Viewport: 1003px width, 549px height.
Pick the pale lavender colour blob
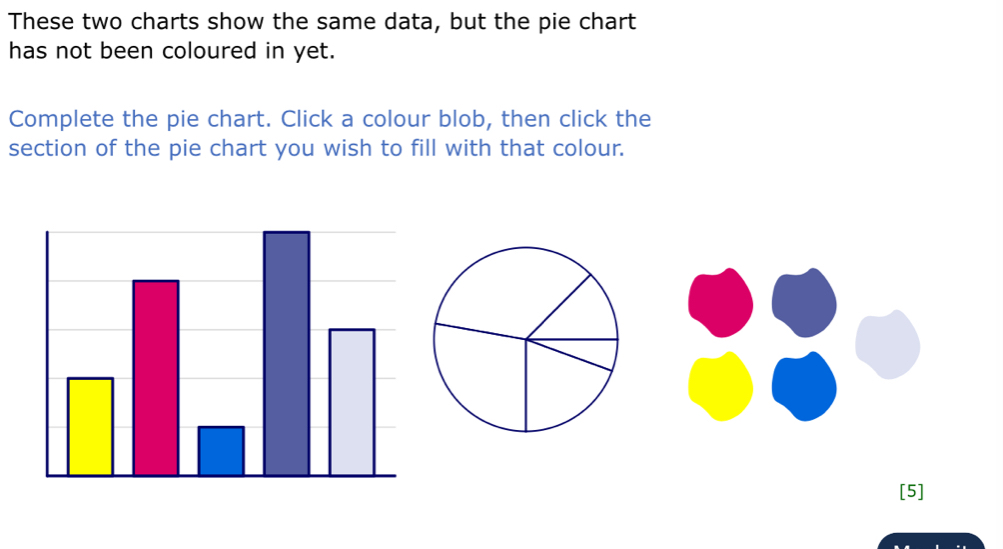(x=887, y=345)
